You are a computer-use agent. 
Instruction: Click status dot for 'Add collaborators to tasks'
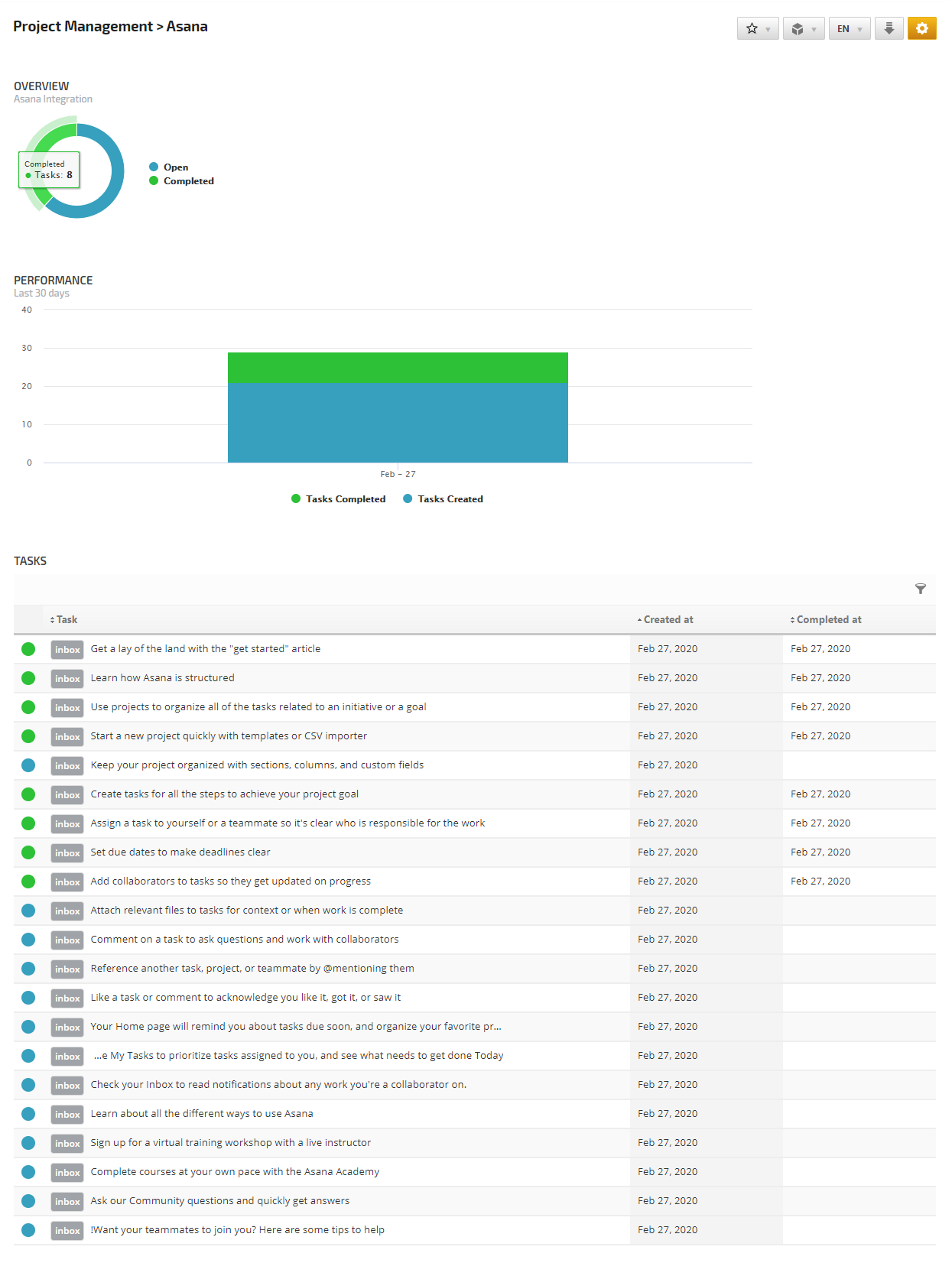point(28,882)
